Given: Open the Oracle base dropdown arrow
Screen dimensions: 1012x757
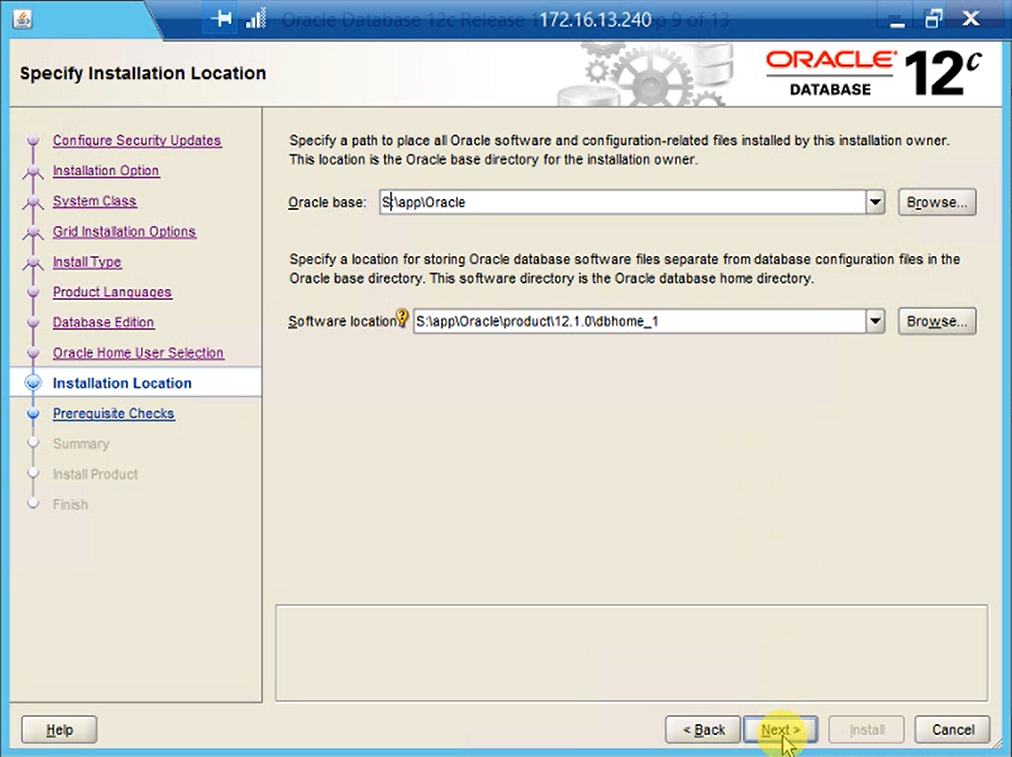Looking at the screenshot, I should (875, 202).
